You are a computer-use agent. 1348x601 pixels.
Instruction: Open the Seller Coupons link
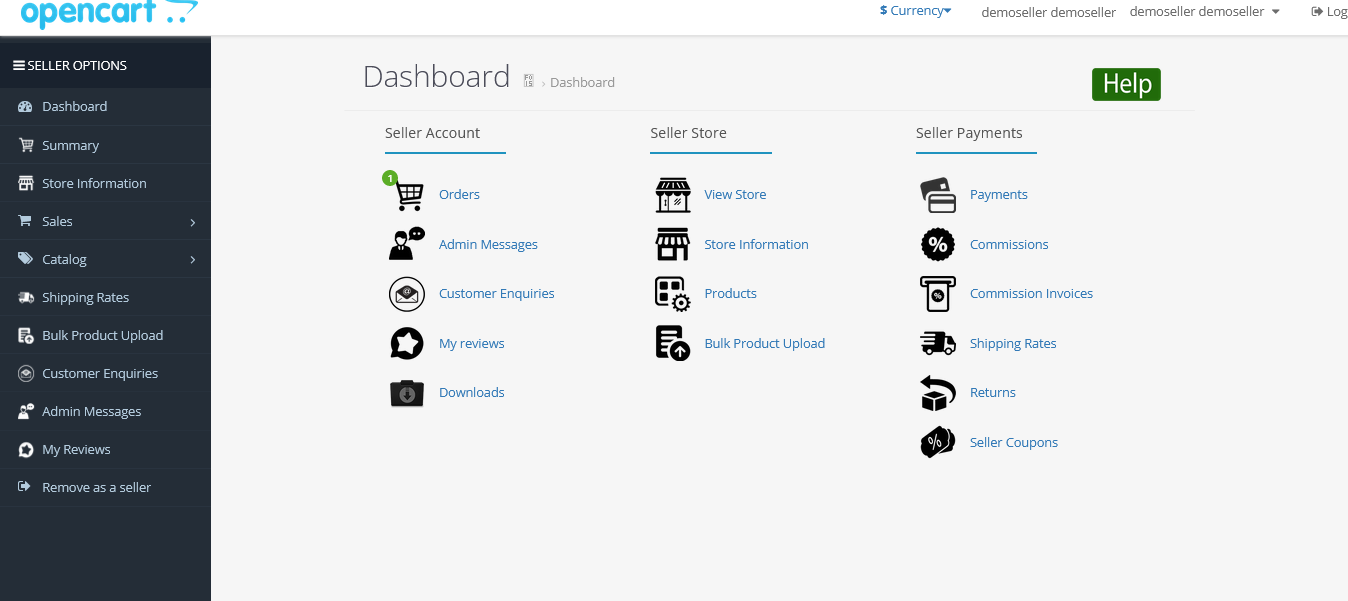coord(1014,441)
